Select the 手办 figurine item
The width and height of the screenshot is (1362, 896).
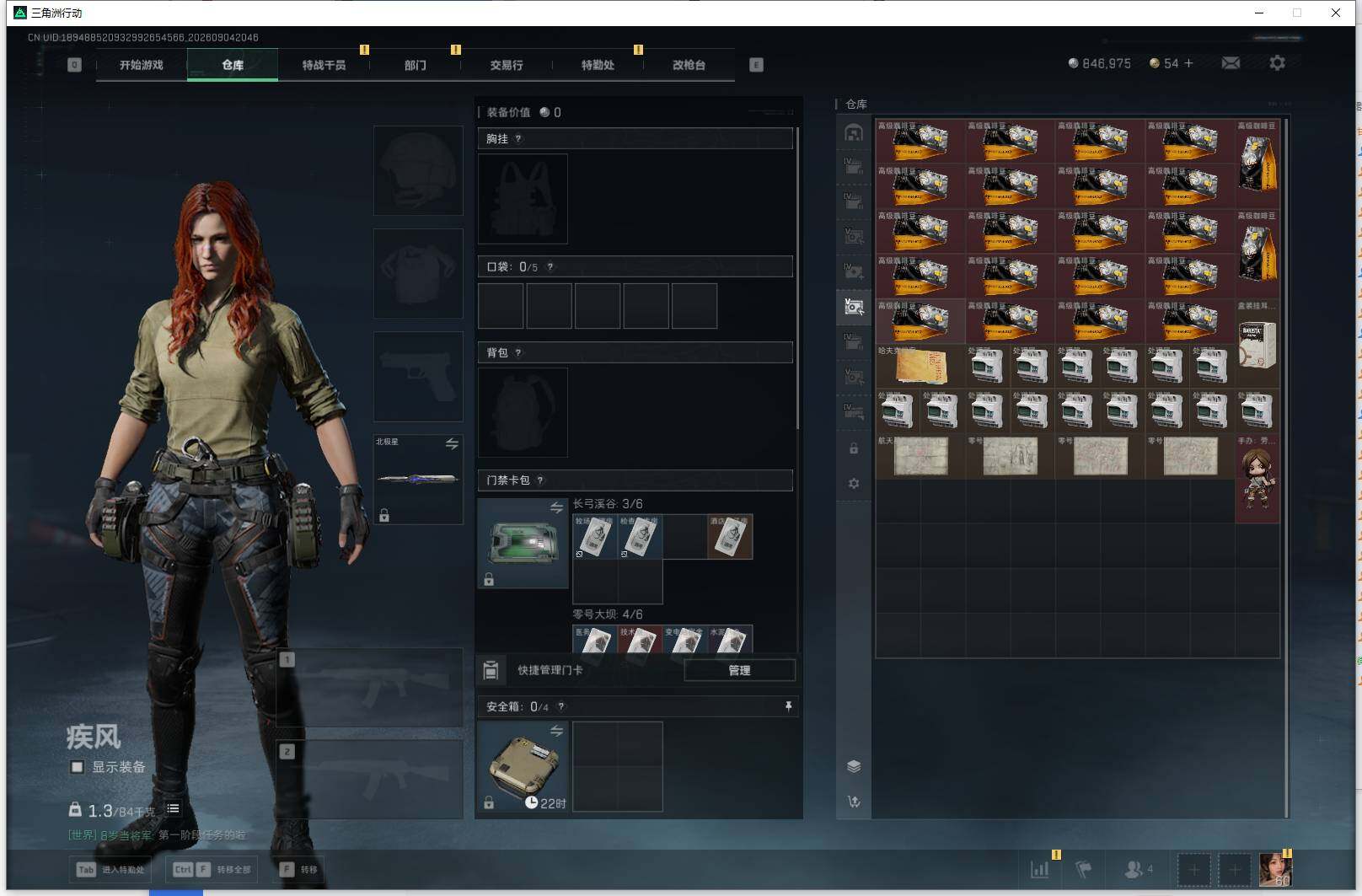point(1257,480)
